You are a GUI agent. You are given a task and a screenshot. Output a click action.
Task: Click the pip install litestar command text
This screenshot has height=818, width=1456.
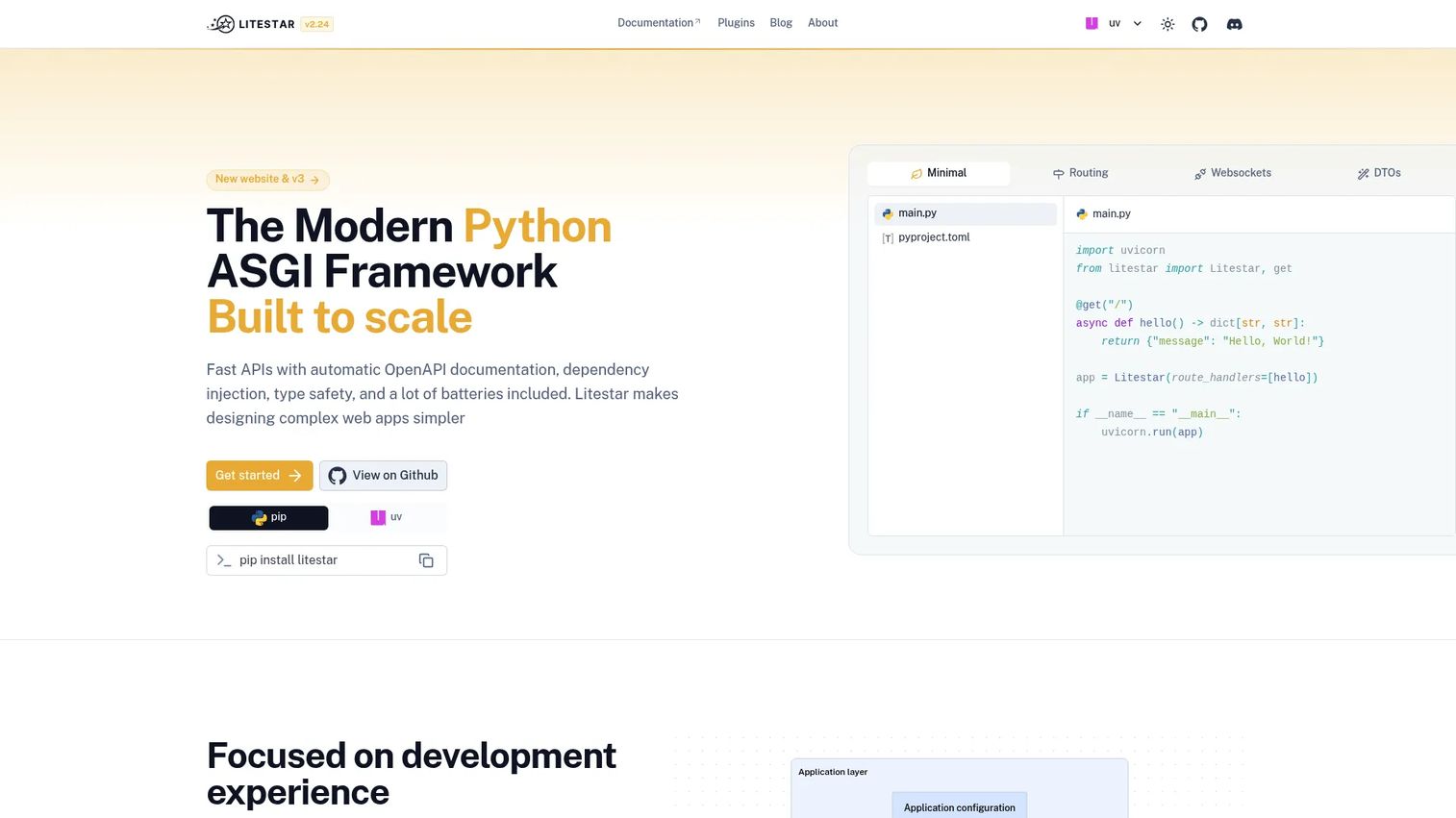(289, 560)
